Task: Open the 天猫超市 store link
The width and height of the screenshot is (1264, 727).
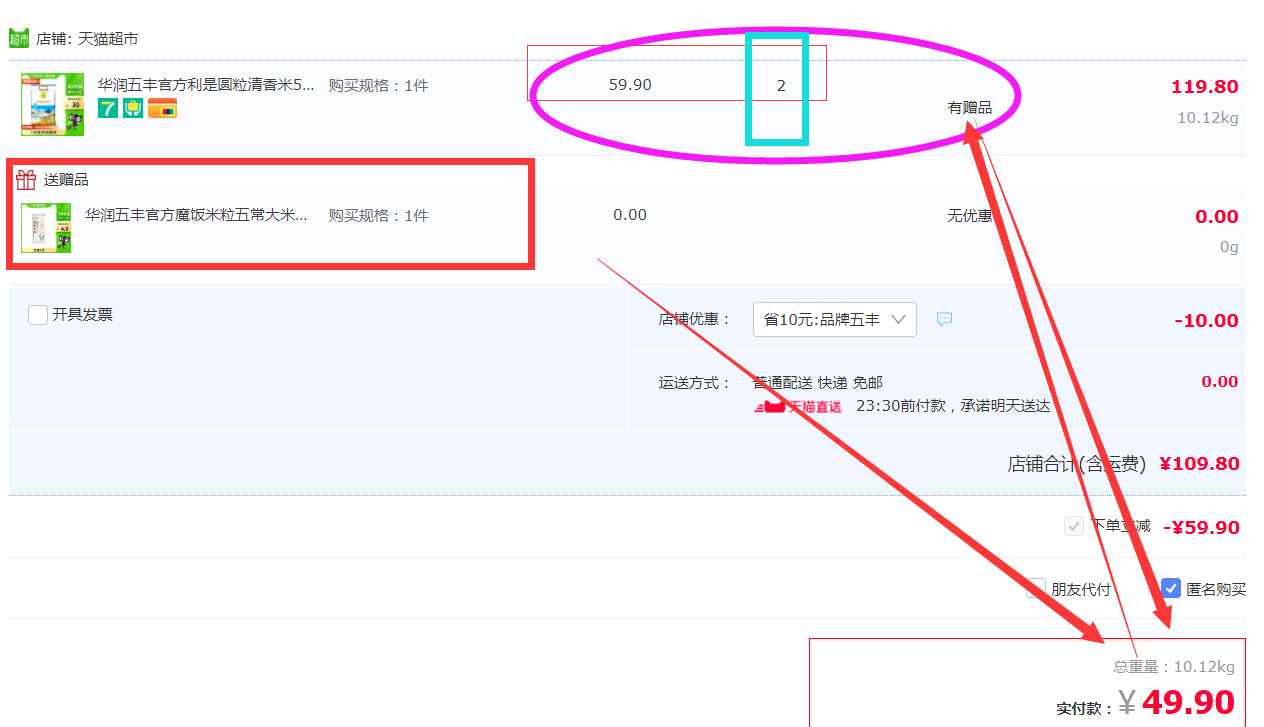Action: pos(108,39)
